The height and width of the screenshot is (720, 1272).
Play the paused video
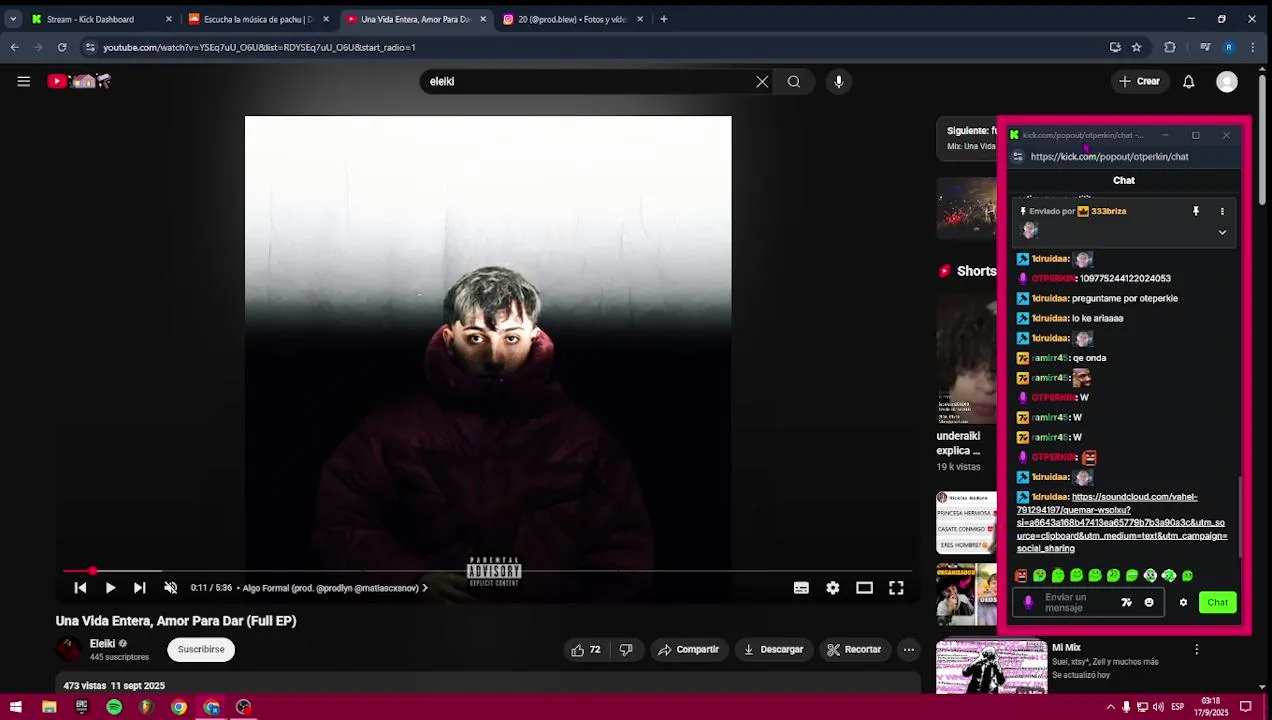point(110,588)
